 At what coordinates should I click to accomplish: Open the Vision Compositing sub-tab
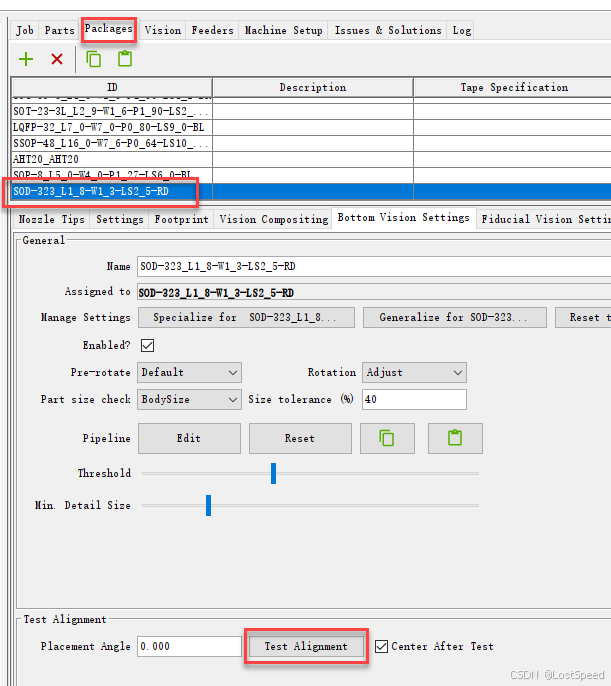[x=274, y=219]
